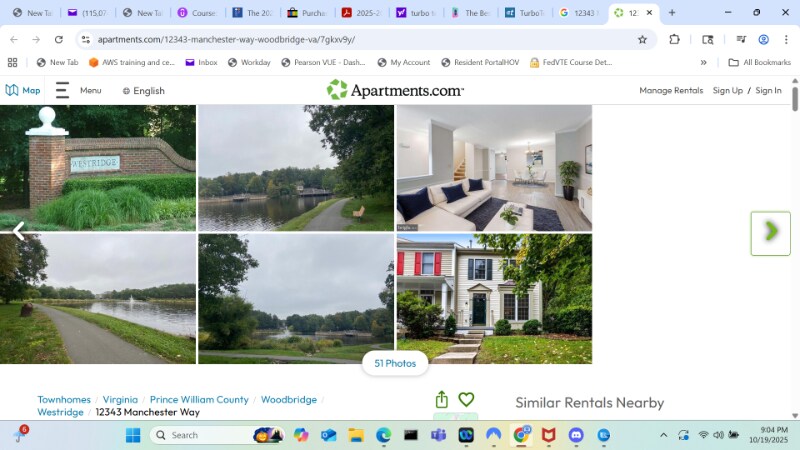The image size is (800, 450).
Task: Open a new browser tab
Action: 671,13
